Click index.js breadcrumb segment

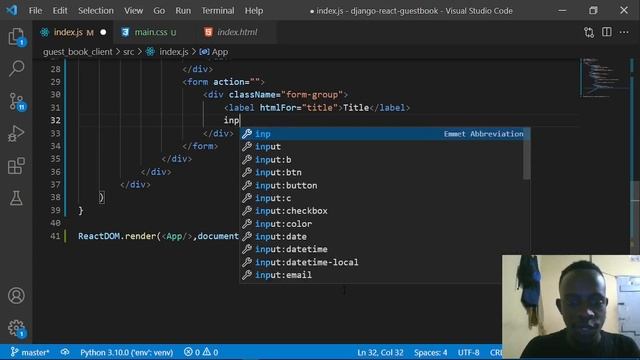[173, 52]
